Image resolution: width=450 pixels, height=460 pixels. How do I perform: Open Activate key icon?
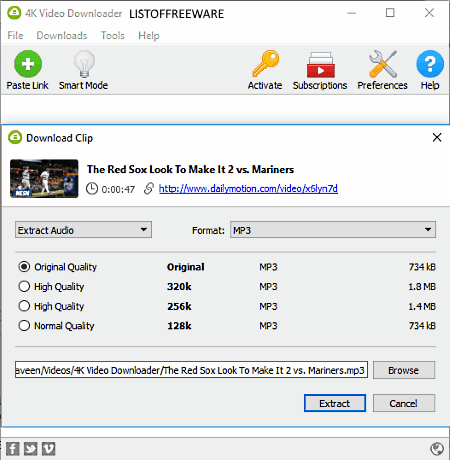[x=265, y=64]
